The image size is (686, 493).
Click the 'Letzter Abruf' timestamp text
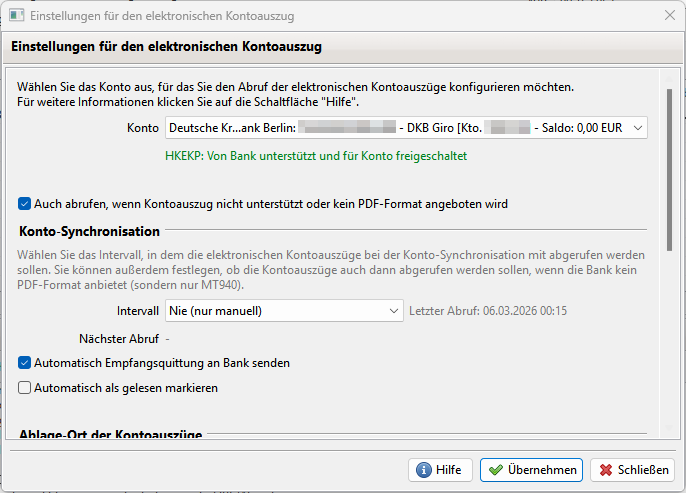[488, 311]
